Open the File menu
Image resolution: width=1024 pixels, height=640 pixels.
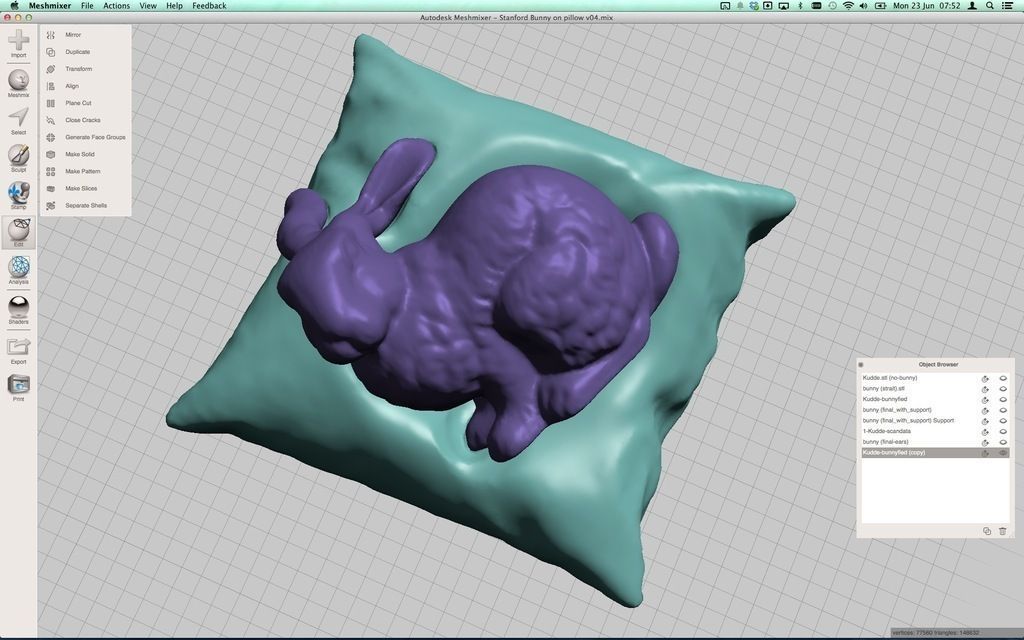click(x=87, y=5)
